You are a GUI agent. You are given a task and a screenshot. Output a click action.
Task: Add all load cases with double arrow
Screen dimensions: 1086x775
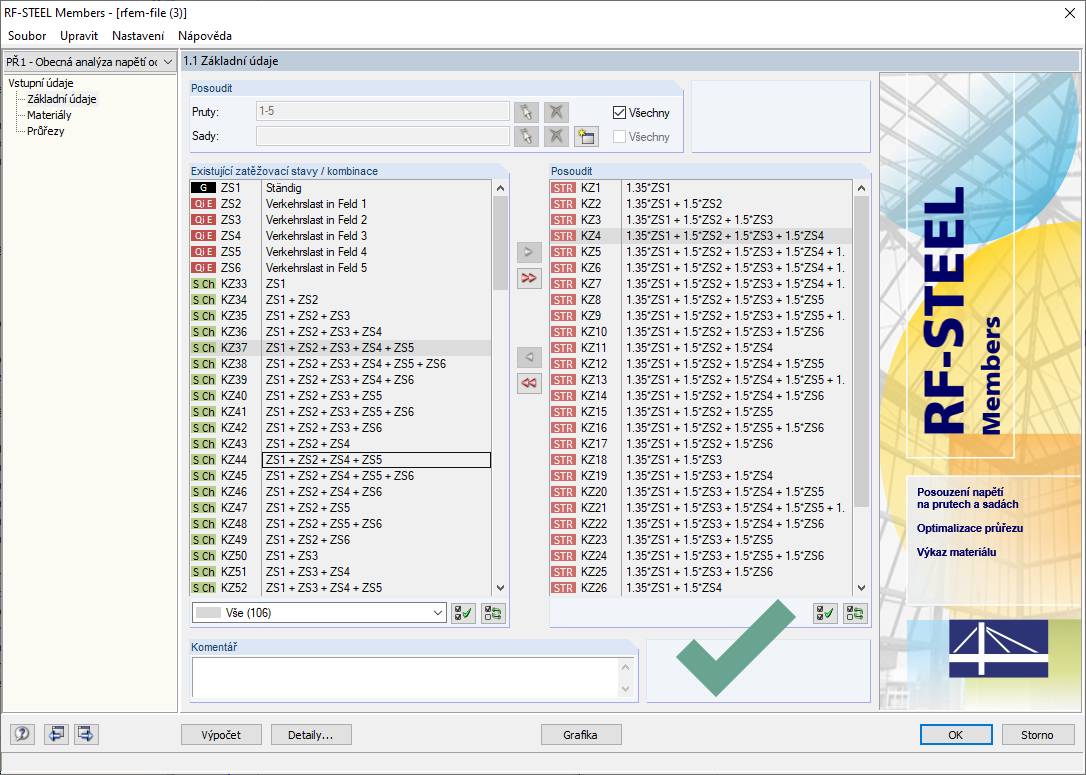click(529, 278)
